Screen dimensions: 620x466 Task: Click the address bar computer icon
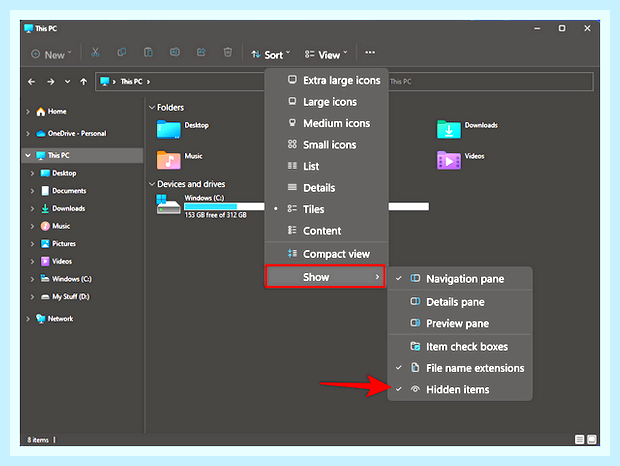point(104,82)
